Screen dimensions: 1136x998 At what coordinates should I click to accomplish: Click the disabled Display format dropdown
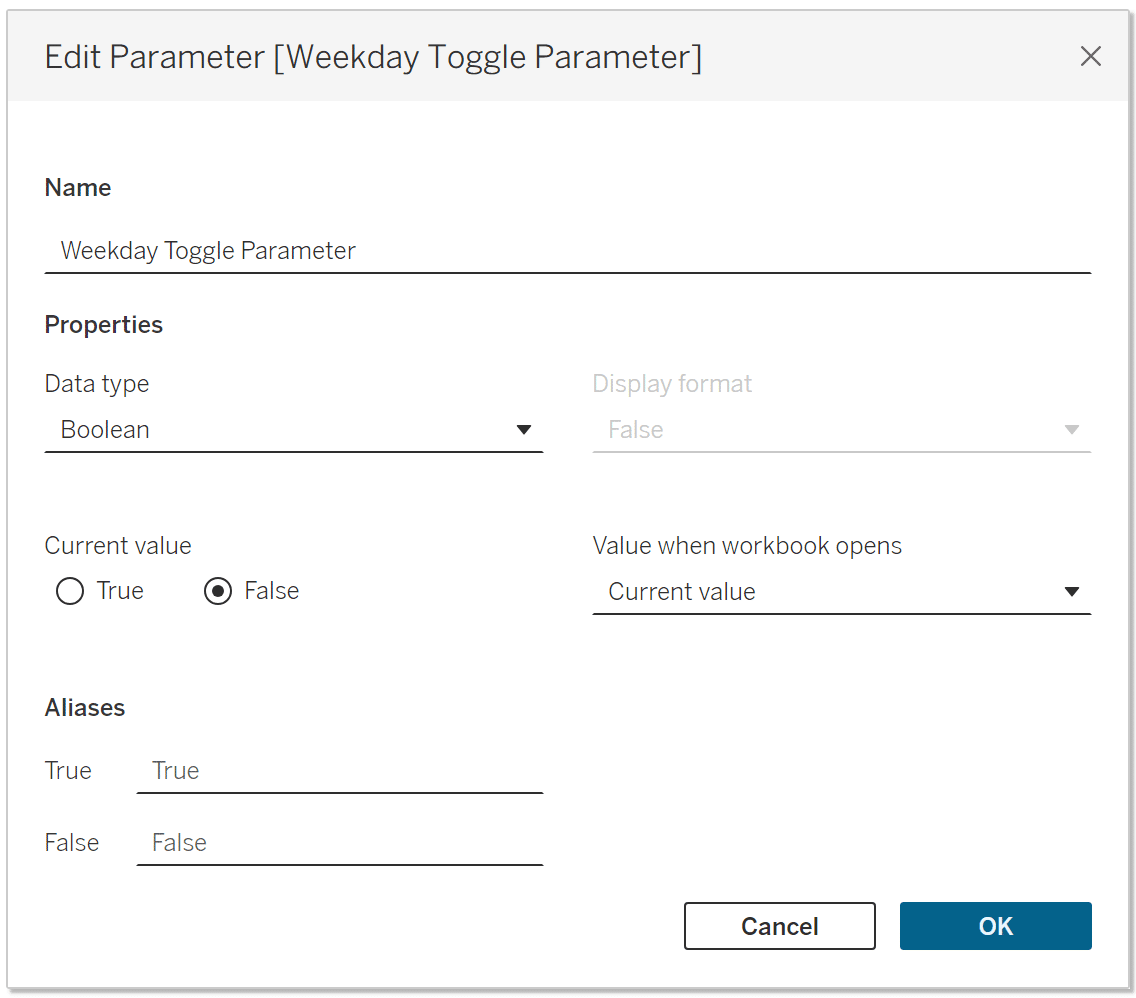pos(841,430)
